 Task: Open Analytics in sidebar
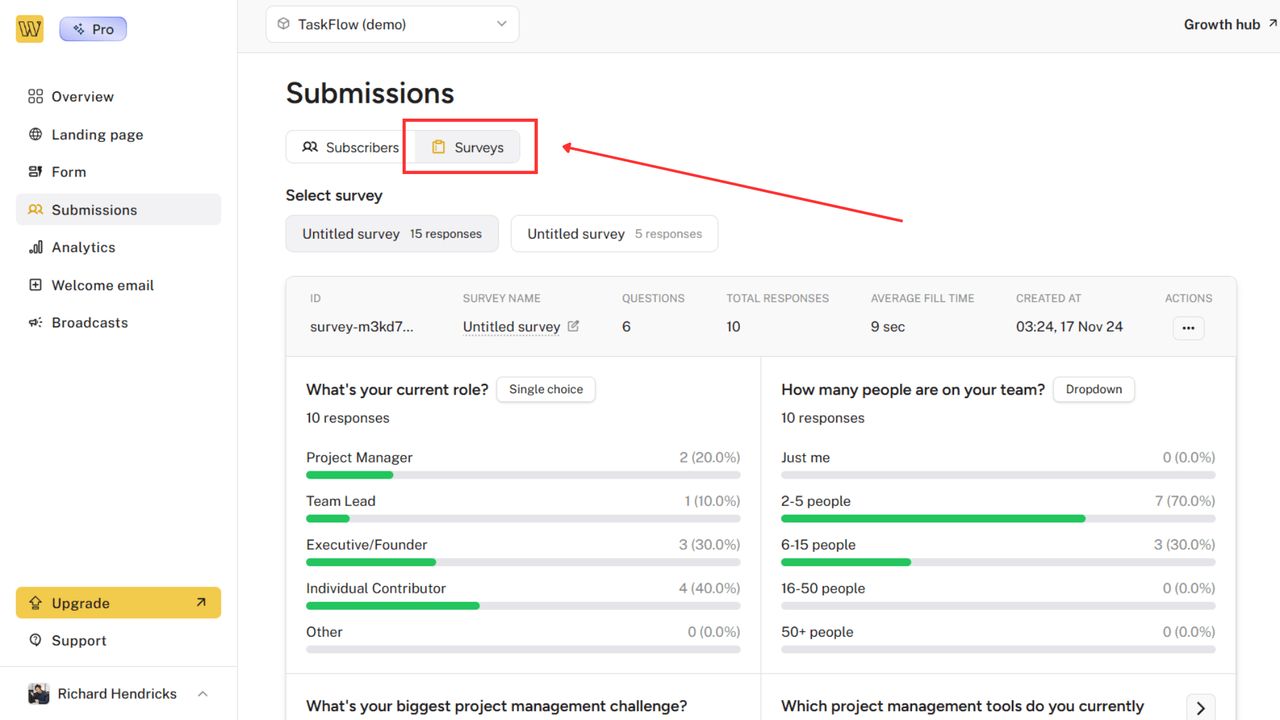pos(83,248)
